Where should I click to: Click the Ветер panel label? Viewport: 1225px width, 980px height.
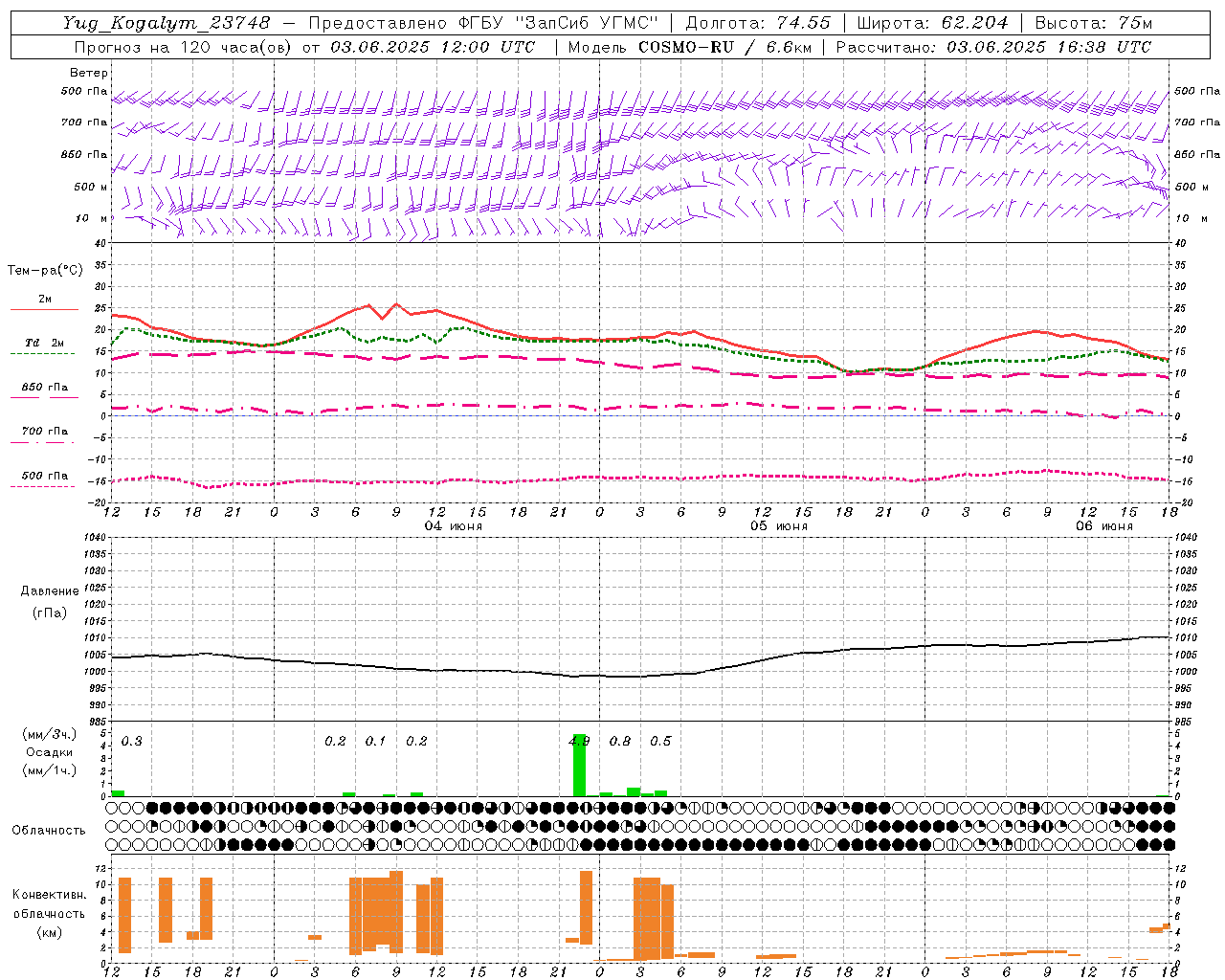coord(89,73)
